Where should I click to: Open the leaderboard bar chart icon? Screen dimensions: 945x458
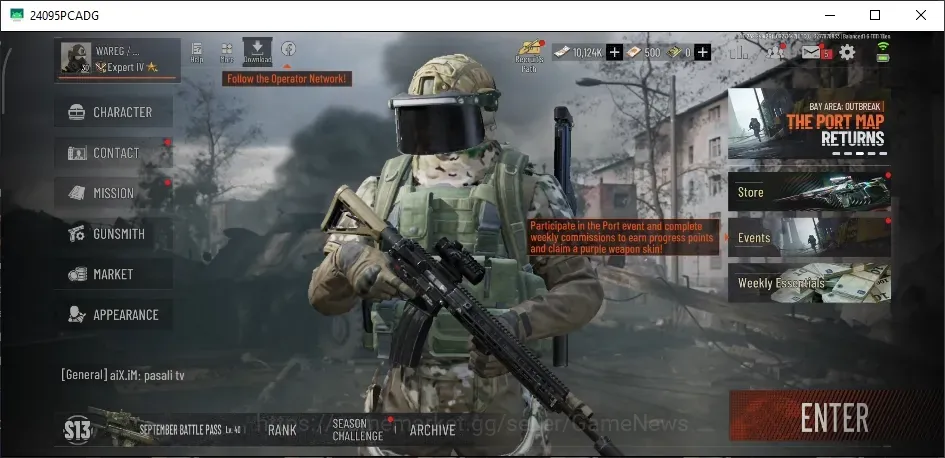[739, 52]
